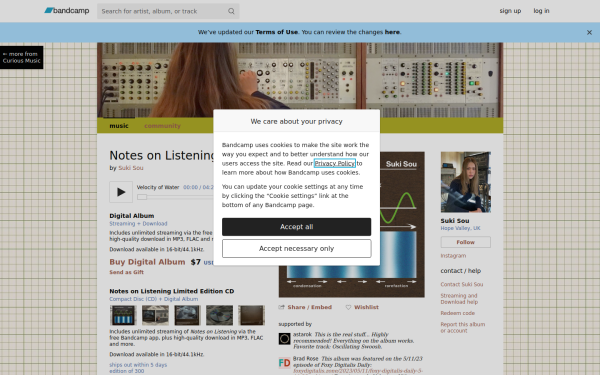The height and width of the screenshot is (375, 600).
Task: Open the third CD product thumbnail
Action: (x=187, y=315)
